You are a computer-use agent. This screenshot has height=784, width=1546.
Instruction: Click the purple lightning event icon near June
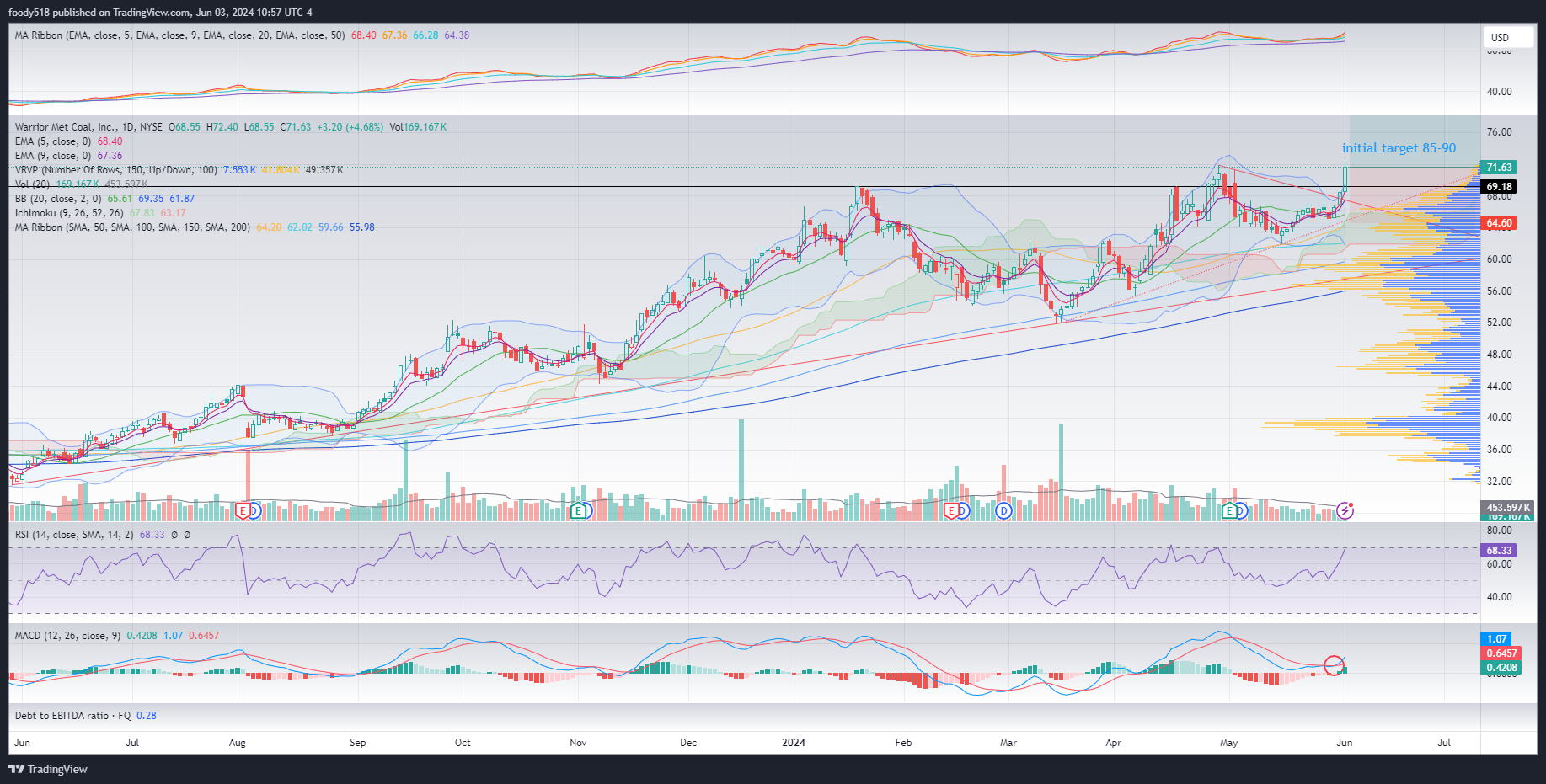1345,510
